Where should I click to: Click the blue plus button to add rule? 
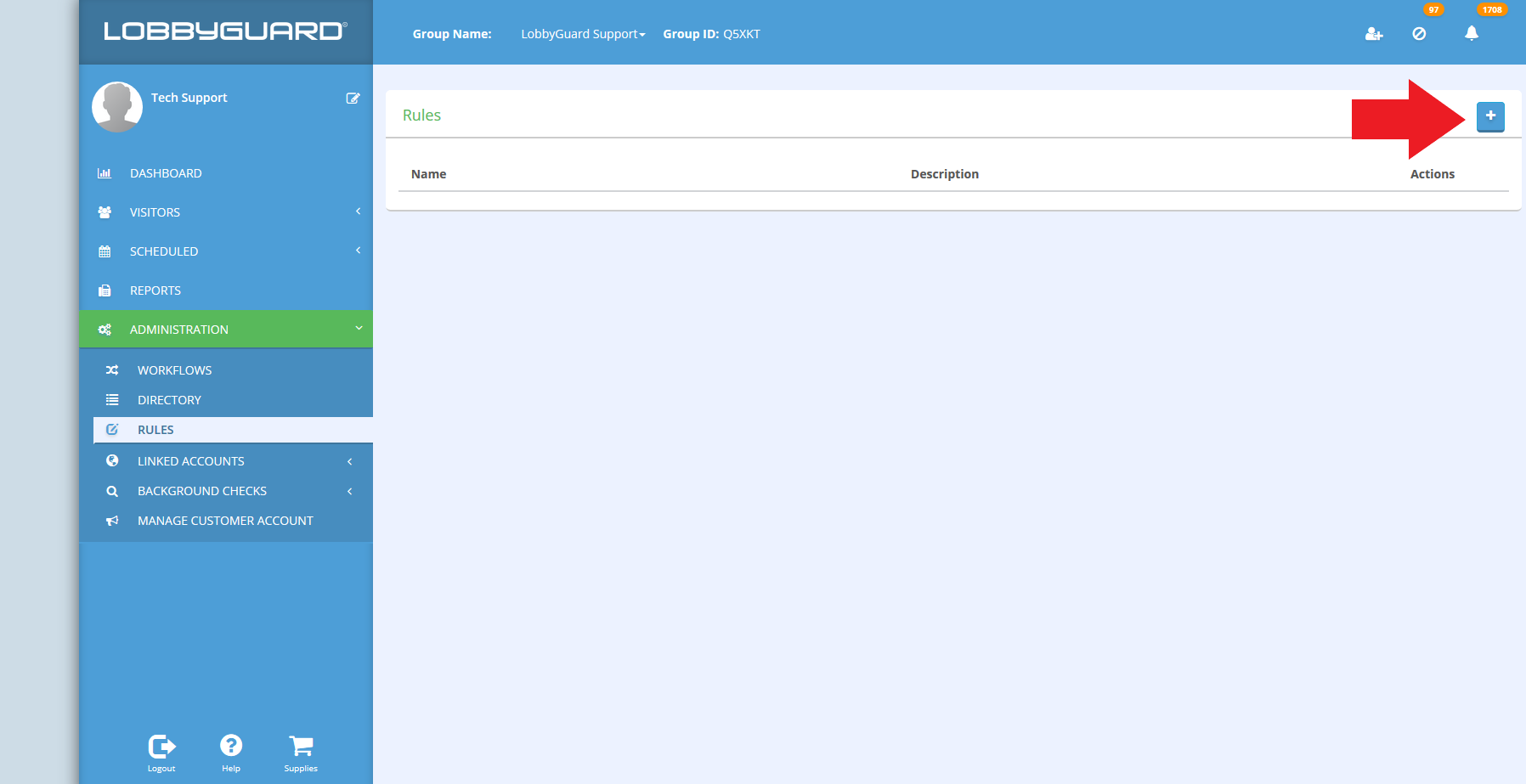[1490, 116]
